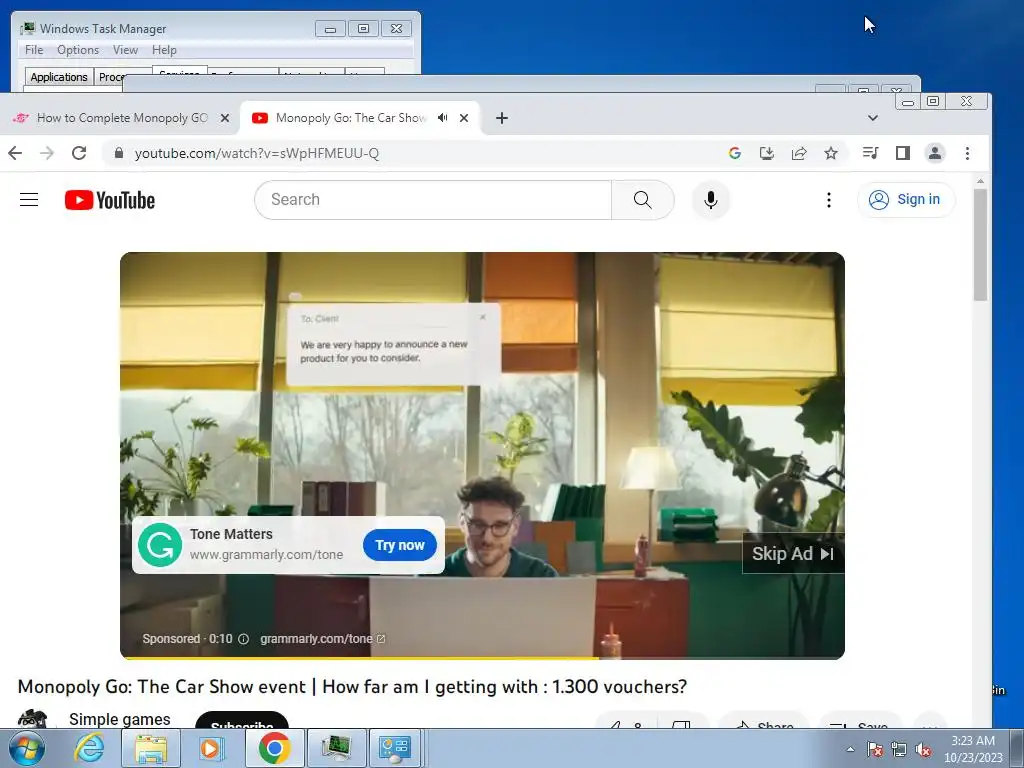This screenshot has width=1024, height=768.
Task: Click the Google icon in the address bar
Action: tap(735, 153)
